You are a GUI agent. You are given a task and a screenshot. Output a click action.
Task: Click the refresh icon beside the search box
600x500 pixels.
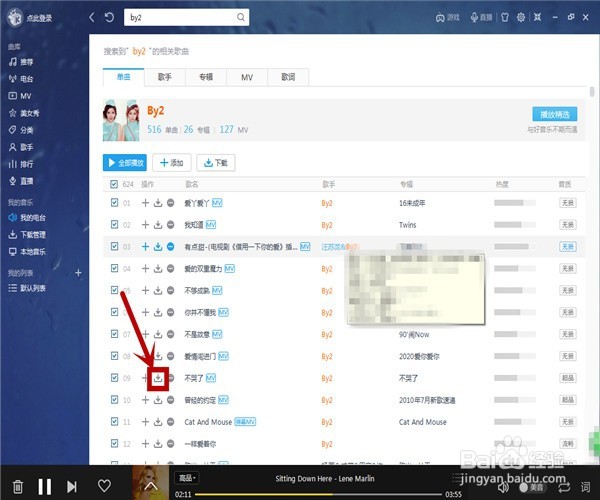point(109,17)
